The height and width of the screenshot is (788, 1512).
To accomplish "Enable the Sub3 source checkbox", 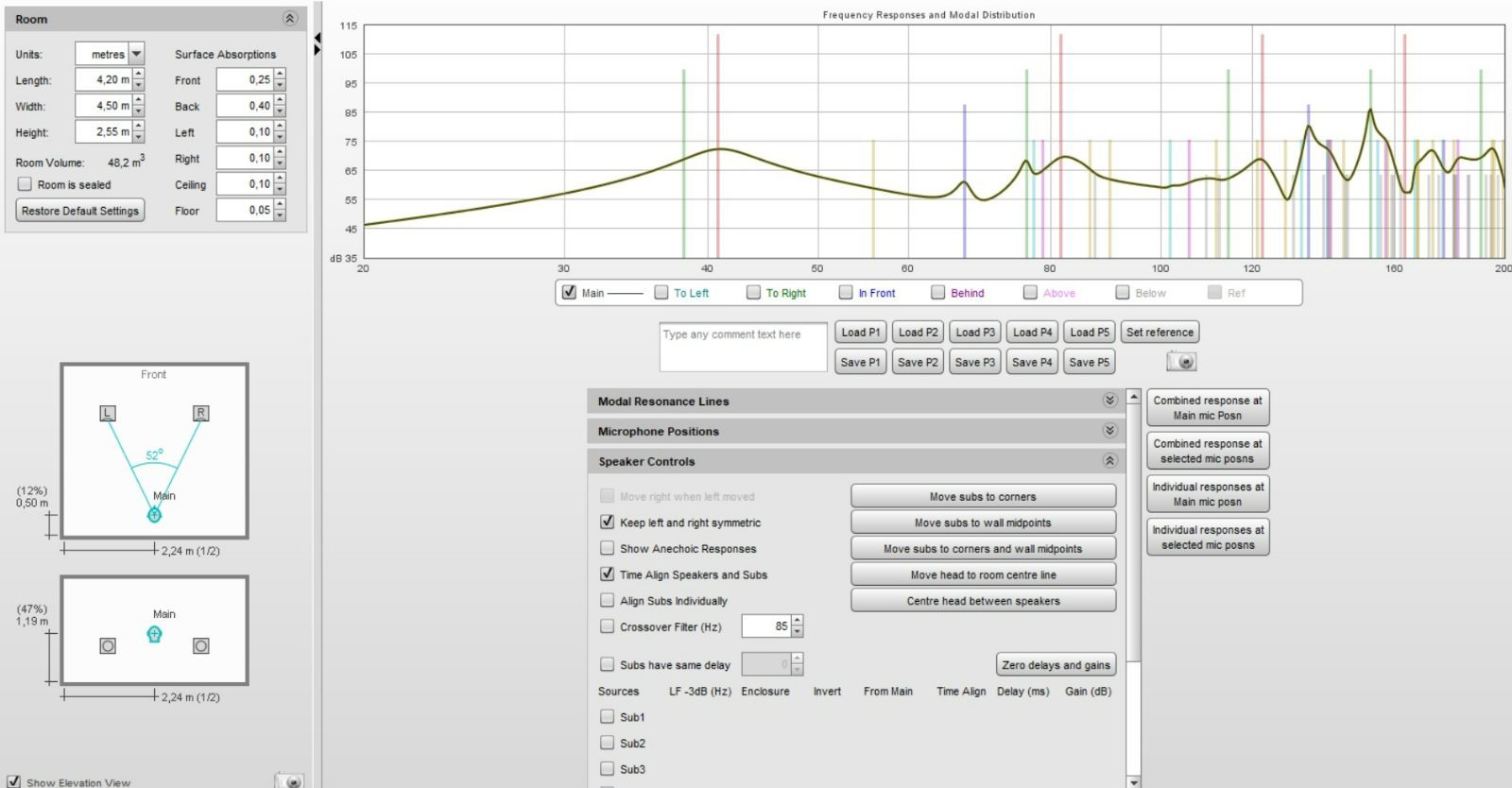I will (x=607, y=769).
